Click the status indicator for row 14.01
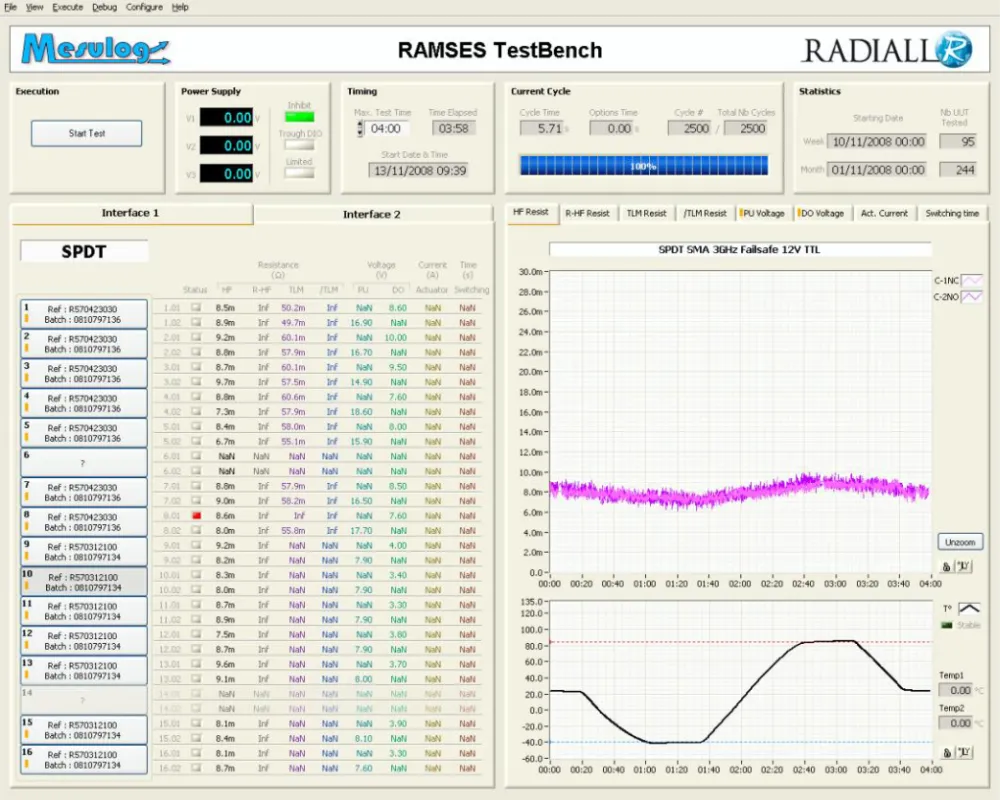Viewport: 1000px width, 800px height. pos(196,693)
